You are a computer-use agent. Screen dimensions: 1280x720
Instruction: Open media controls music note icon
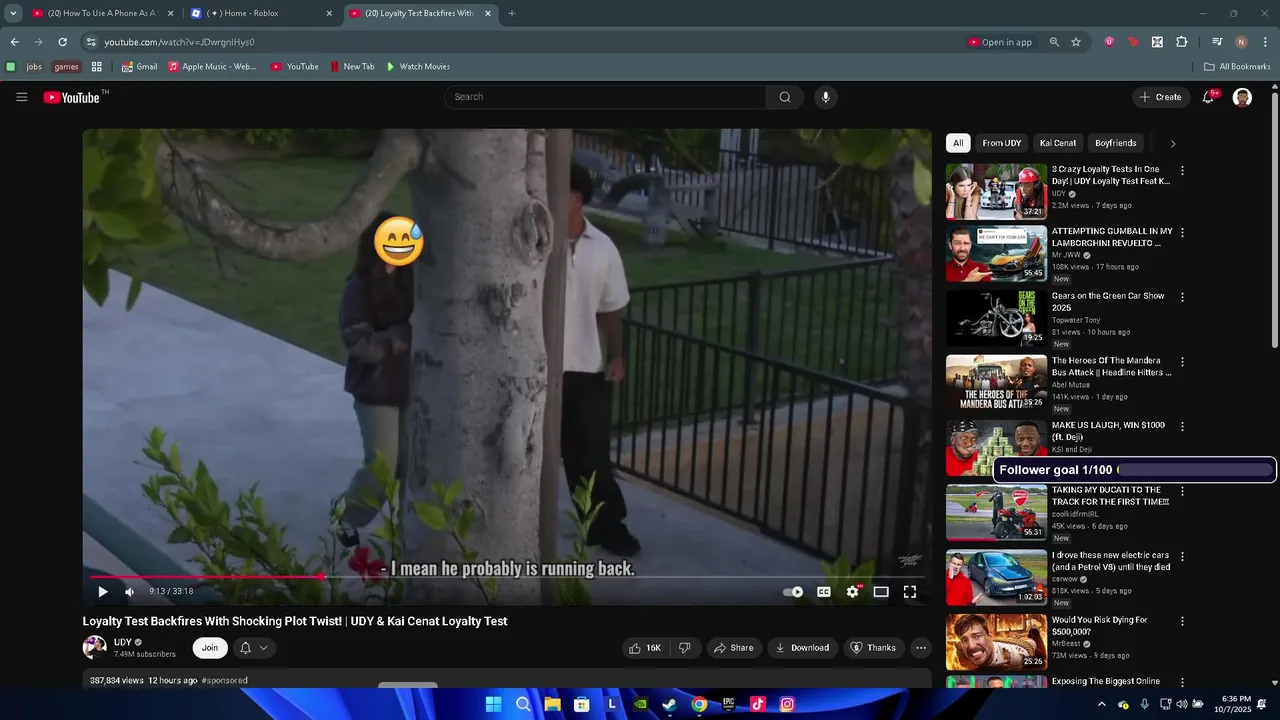(1217, 42)
